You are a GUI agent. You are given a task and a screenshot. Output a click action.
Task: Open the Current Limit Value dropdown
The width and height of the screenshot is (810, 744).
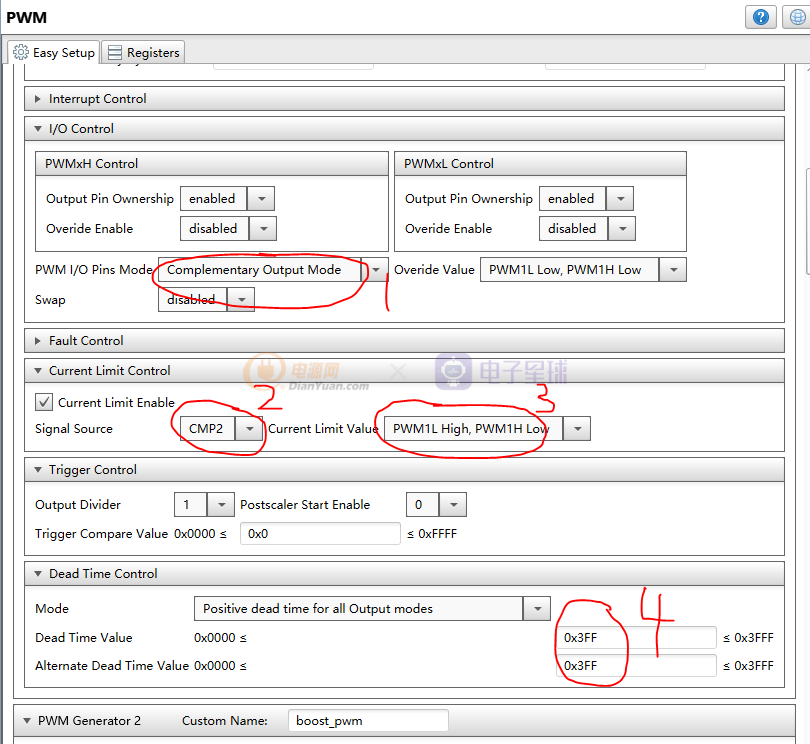pos(577,429)
